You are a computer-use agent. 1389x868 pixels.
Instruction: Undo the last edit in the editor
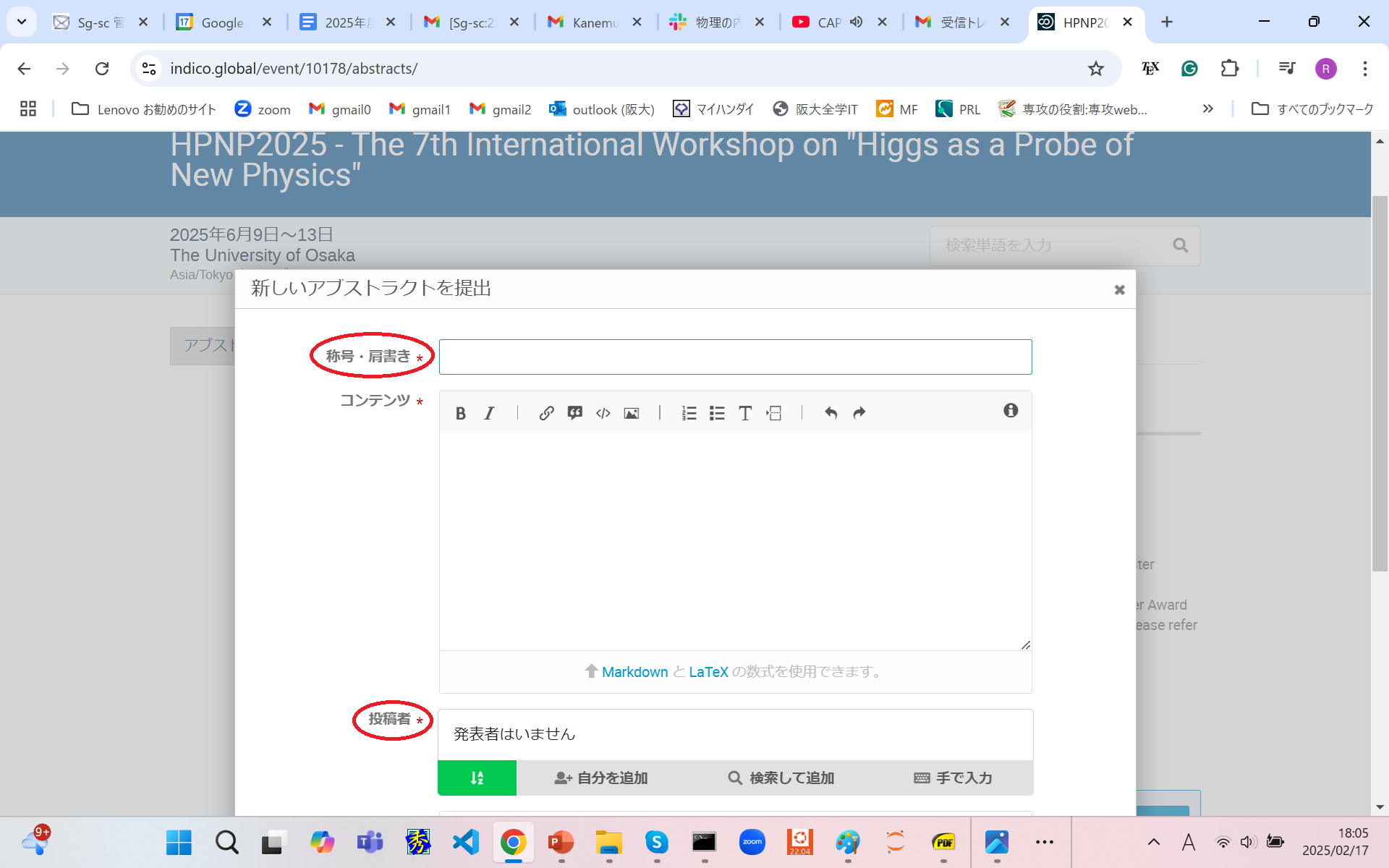[831, 413]
